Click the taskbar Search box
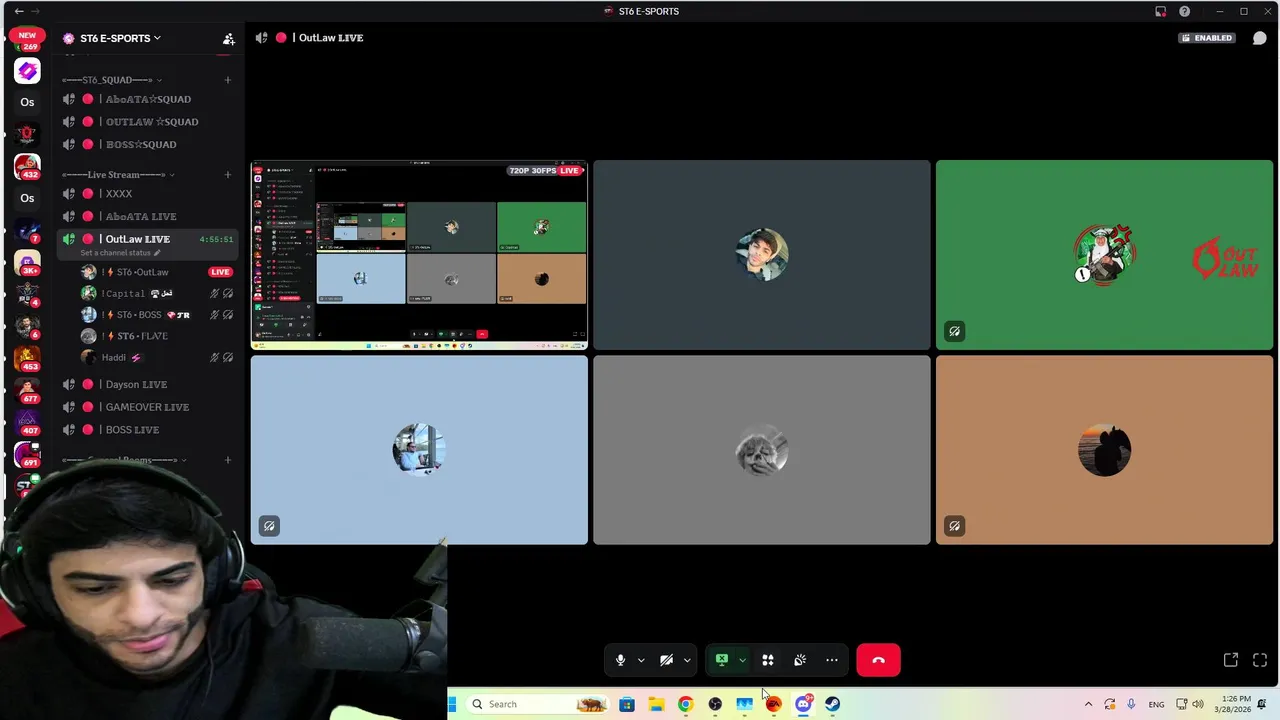 538,704
